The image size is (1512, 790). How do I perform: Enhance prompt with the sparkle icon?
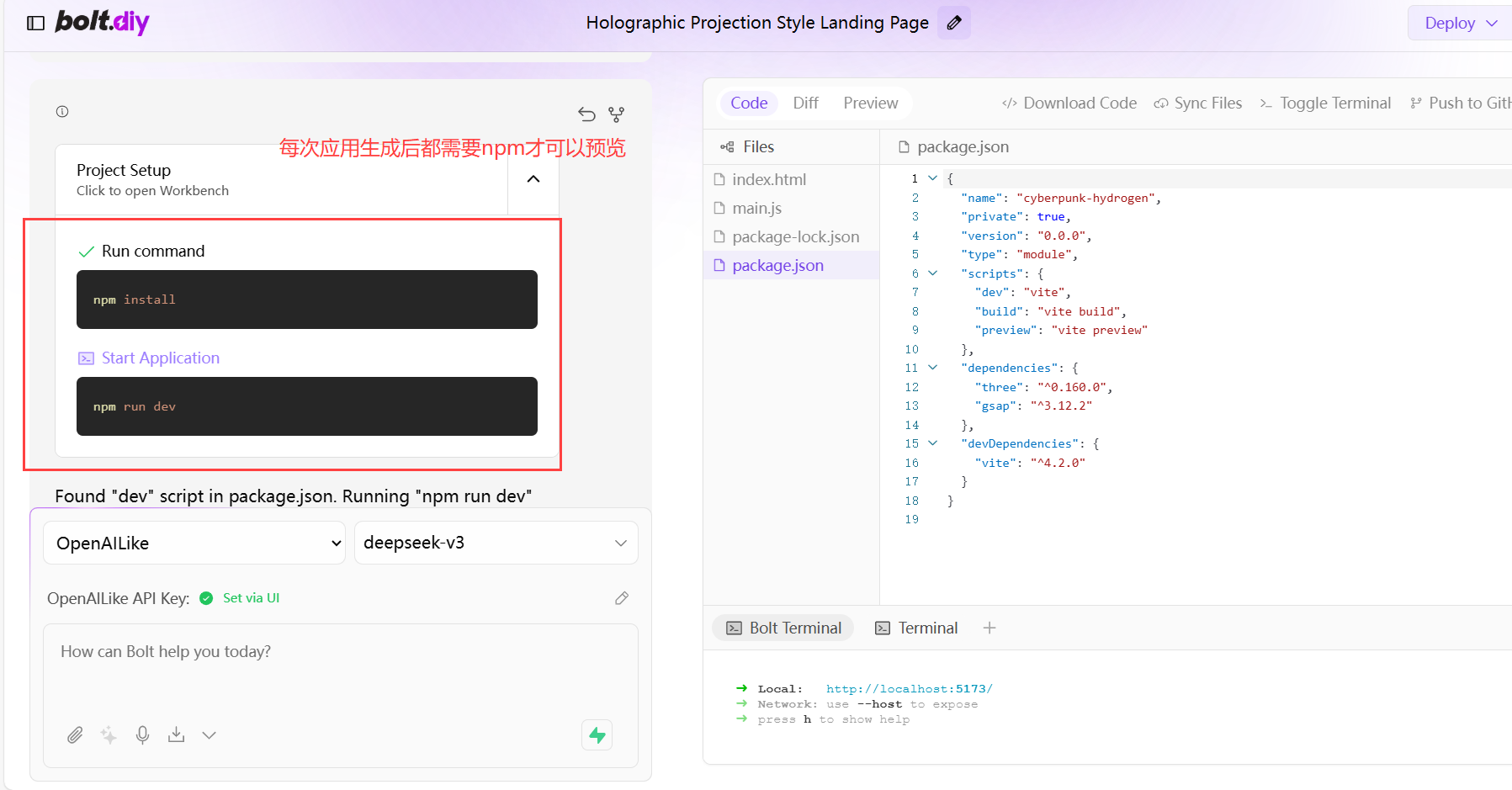point(109,735)
